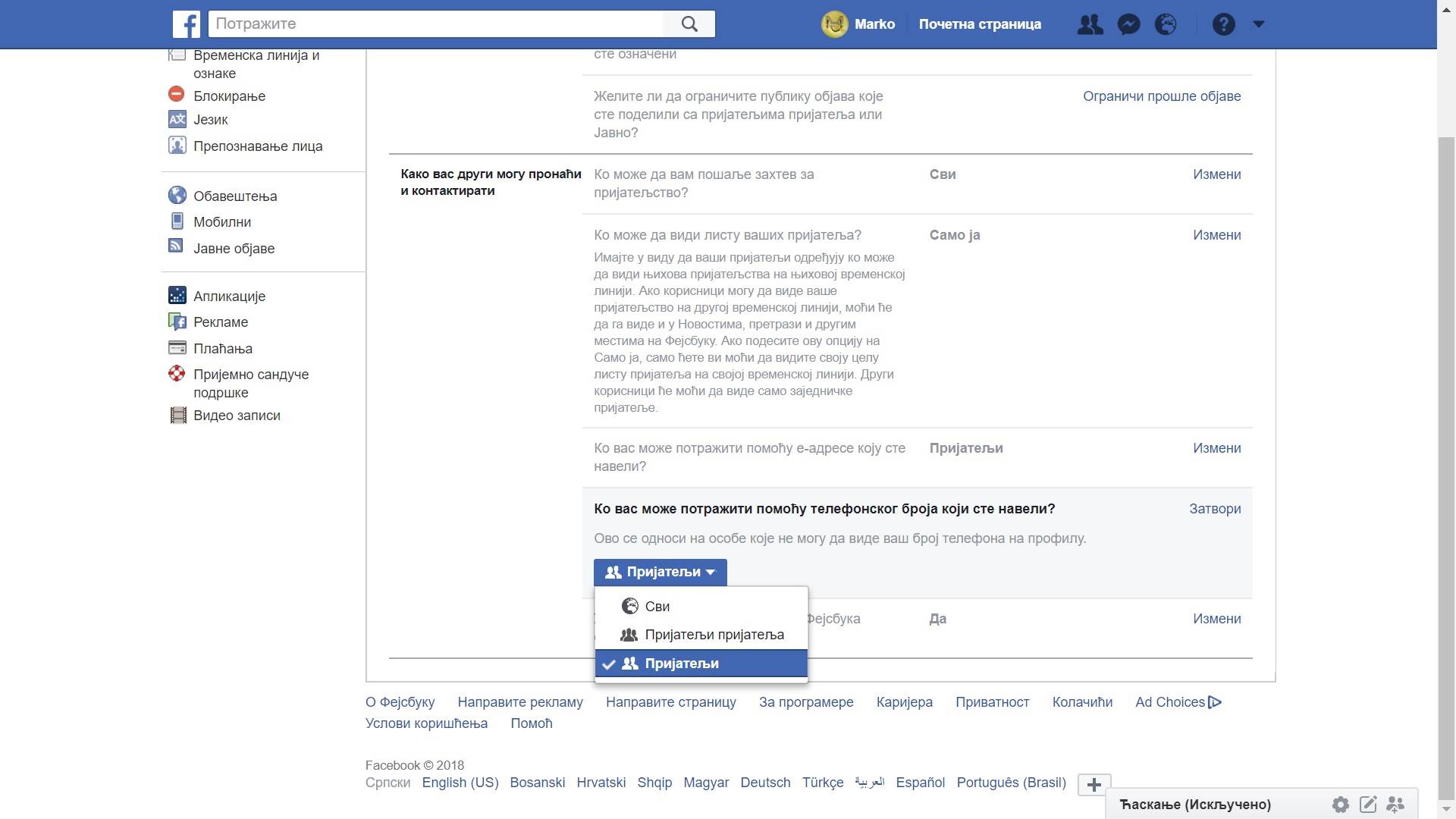This screenshot has height=819, width=1456.
Task: Click Ограничи прошле објаве
Action: pos(1163,96)
